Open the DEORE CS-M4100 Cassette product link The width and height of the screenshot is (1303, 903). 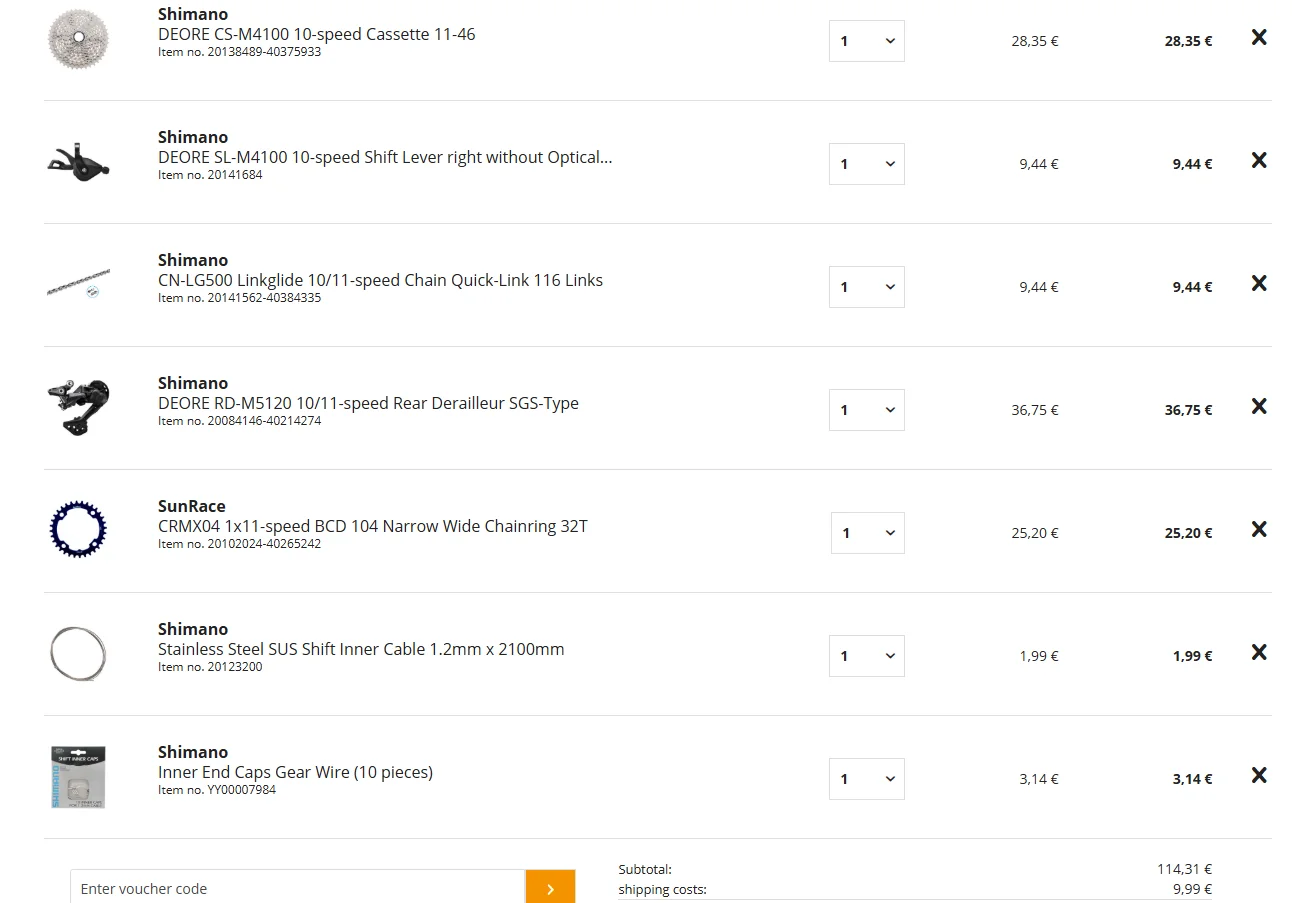pos(316,34)
